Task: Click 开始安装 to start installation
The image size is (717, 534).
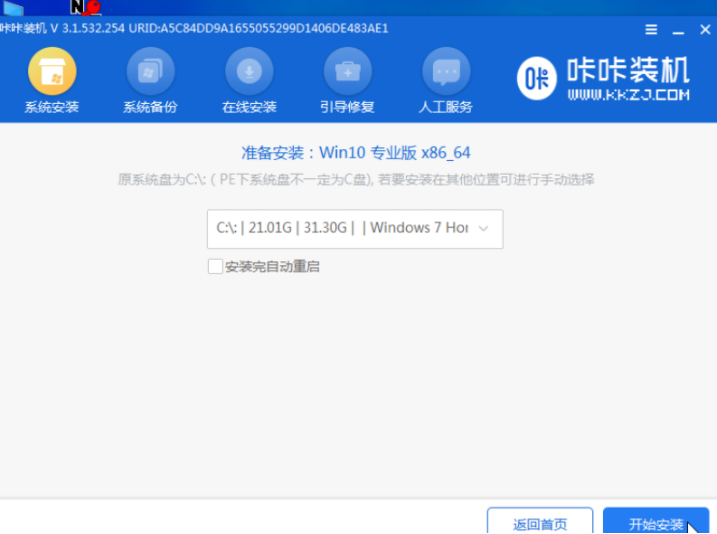Action: coord(656,524)
